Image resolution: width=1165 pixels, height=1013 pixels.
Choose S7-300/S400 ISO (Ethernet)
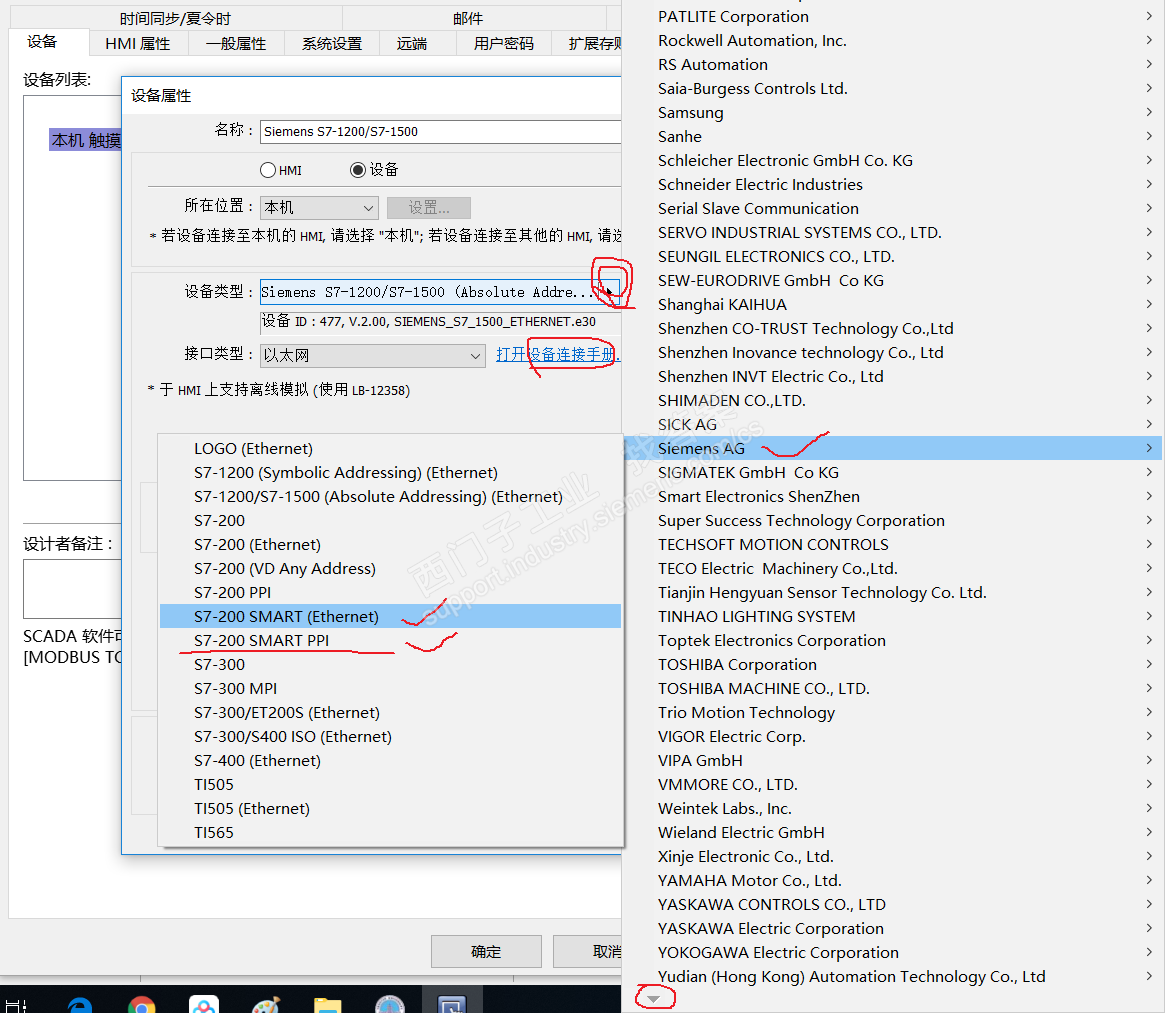pos(391,737)
